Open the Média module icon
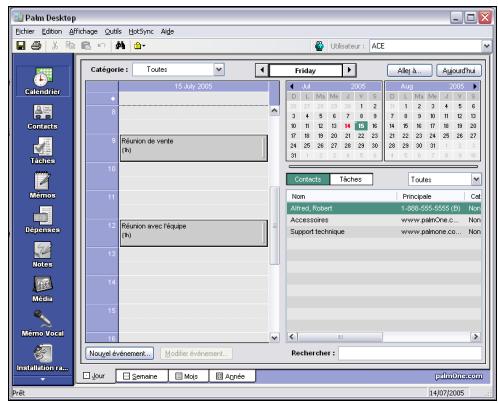The image size is (498, 403). (x=43, y=289)
